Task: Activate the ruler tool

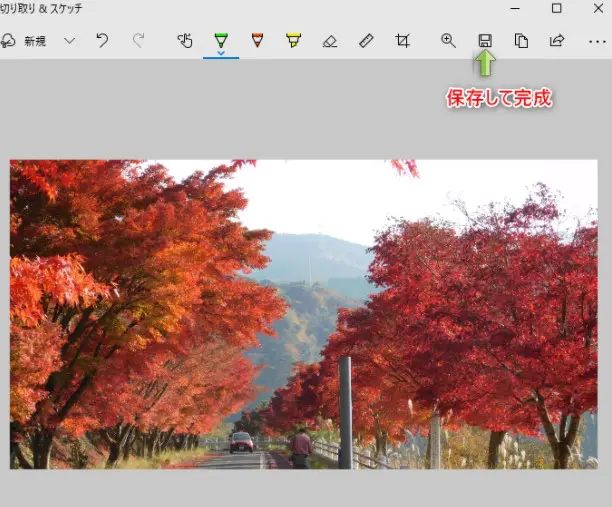Action: click(366, 41)
